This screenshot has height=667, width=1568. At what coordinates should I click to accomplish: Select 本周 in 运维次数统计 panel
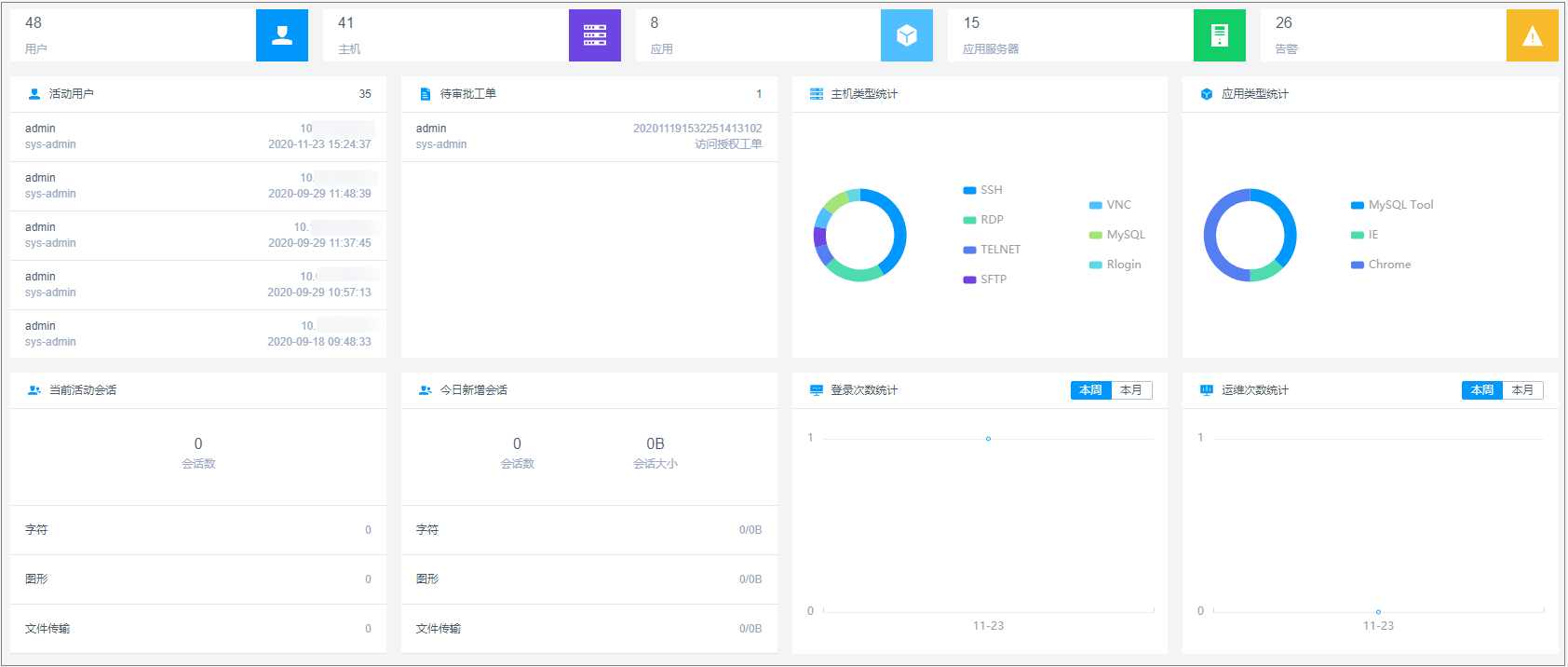(1482, 390)
